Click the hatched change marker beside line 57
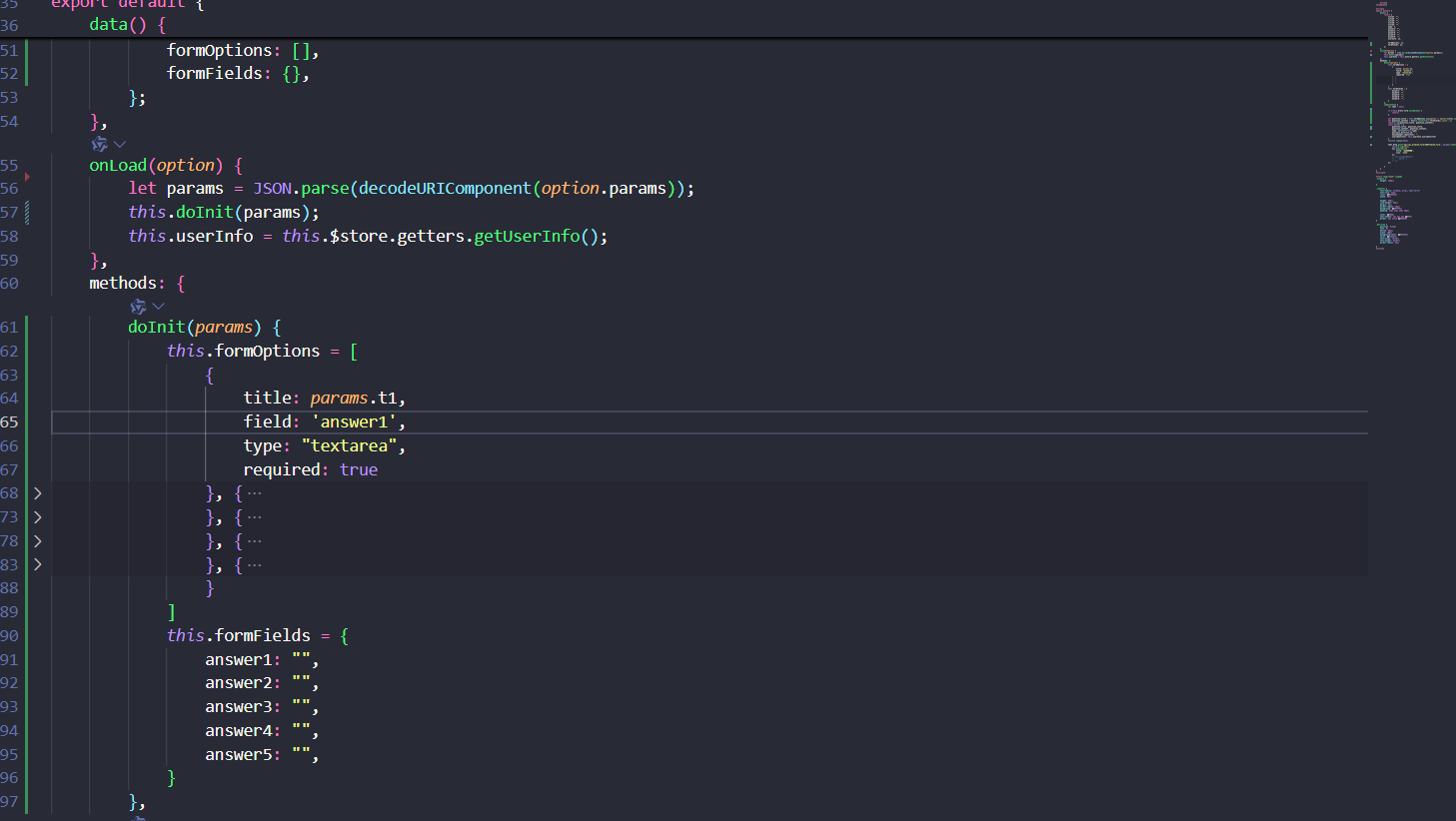The image size is (1456, 821). (x=27, y=212)
